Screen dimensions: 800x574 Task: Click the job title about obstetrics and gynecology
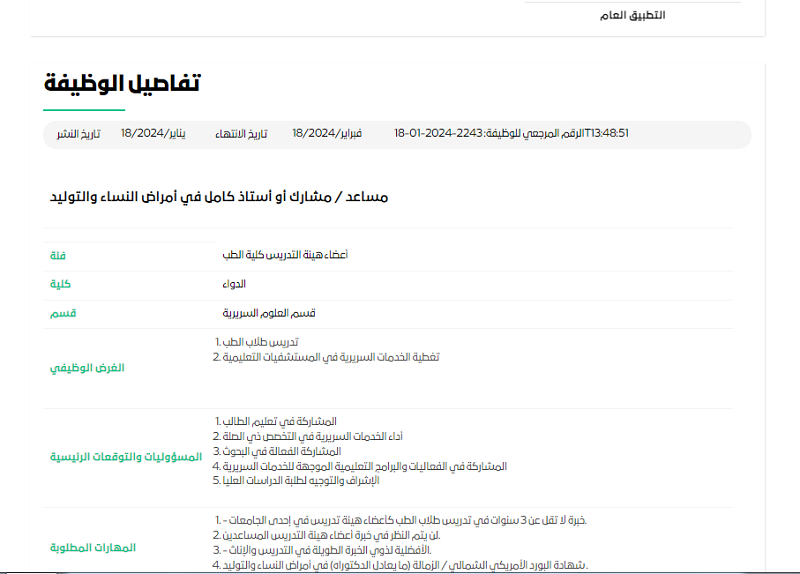(219, 197)
